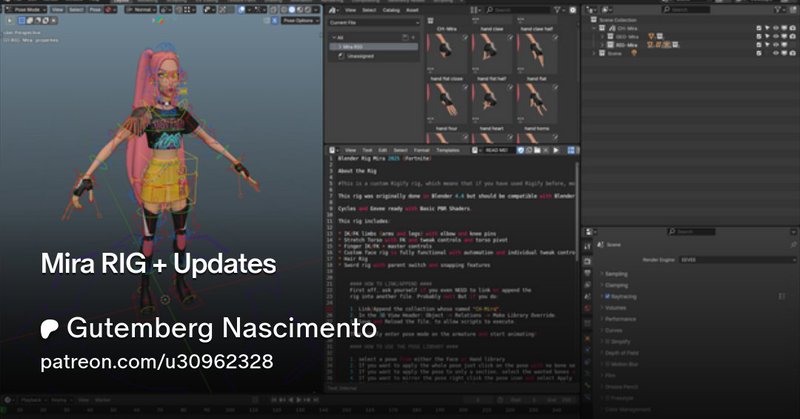The width and height of the screenshot is (800, 419).
Task: Open the Current File library dropdown
Action: [374, 22]
